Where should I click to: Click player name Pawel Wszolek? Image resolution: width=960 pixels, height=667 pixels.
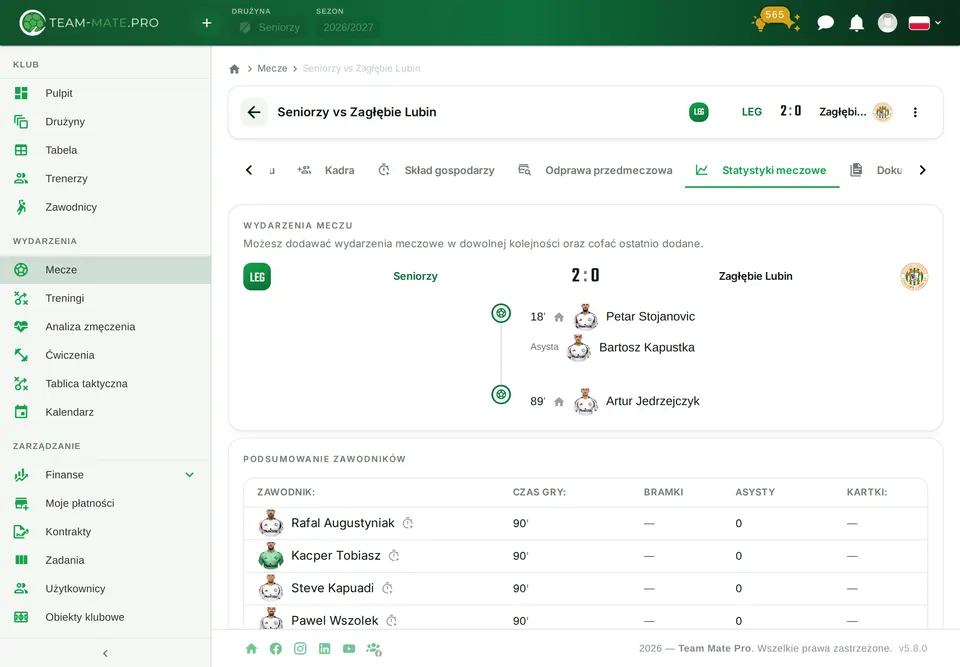click(335, 620)
